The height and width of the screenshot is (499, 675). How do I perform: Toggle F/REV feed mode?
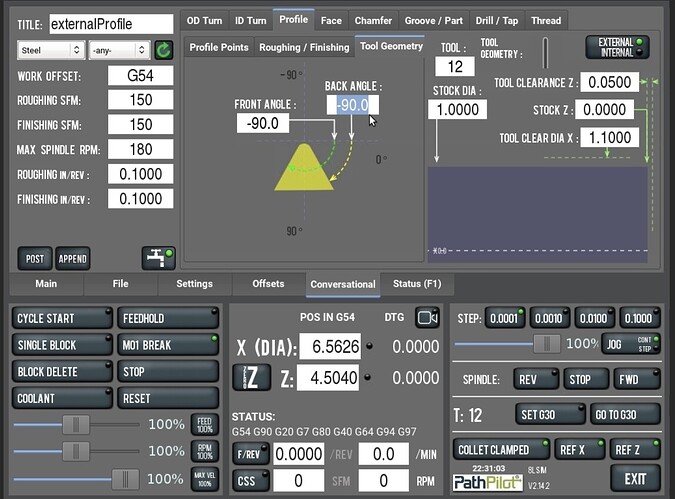[x=251, y=454]
